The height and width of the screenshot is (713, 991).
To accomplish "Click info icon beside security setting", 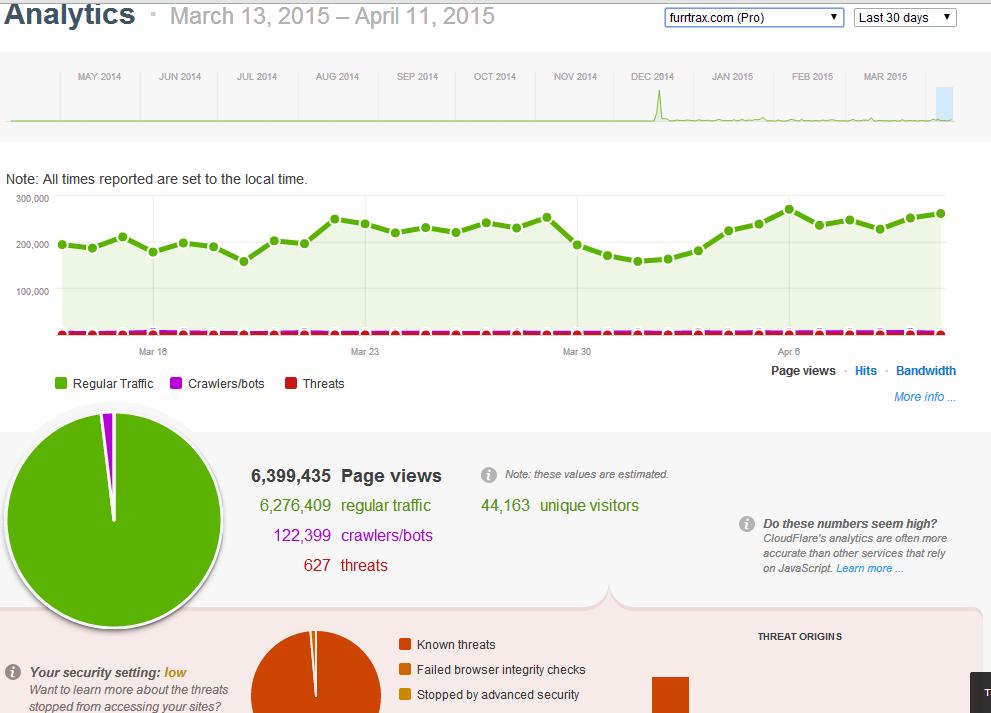I will coord(14,673).
